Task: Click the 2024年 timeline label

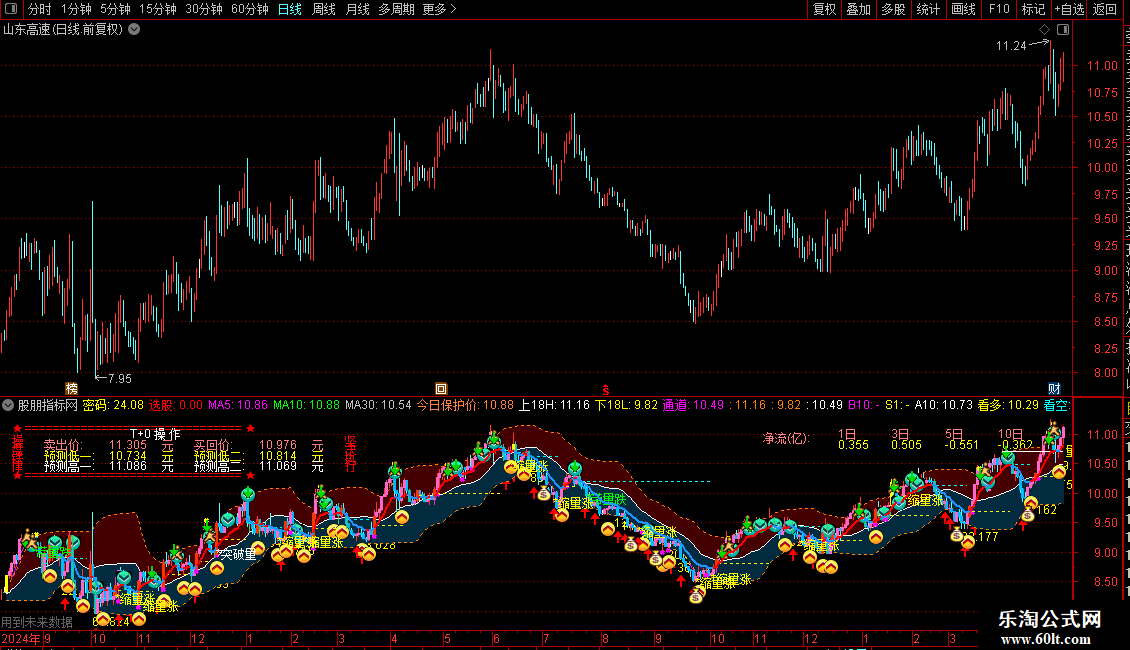Action: click(x=21, y=638)
